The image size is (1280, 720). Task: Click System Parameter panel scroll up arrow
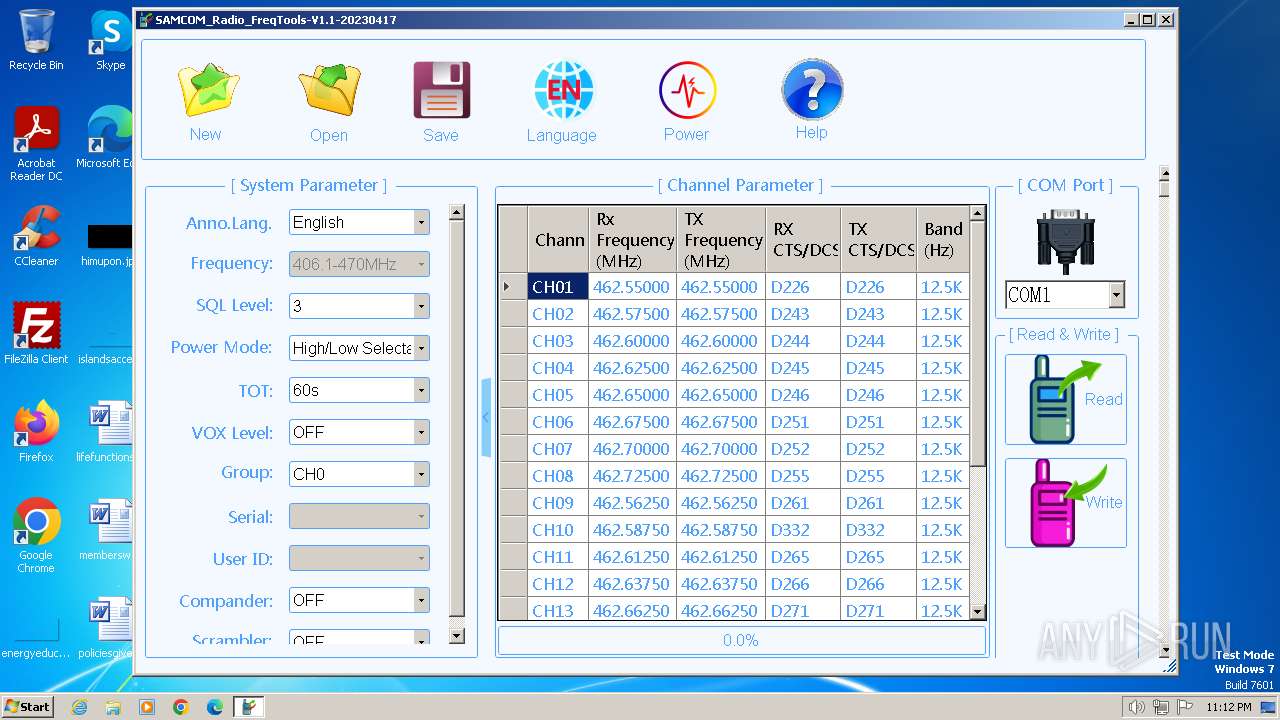[x=456, y=212]
